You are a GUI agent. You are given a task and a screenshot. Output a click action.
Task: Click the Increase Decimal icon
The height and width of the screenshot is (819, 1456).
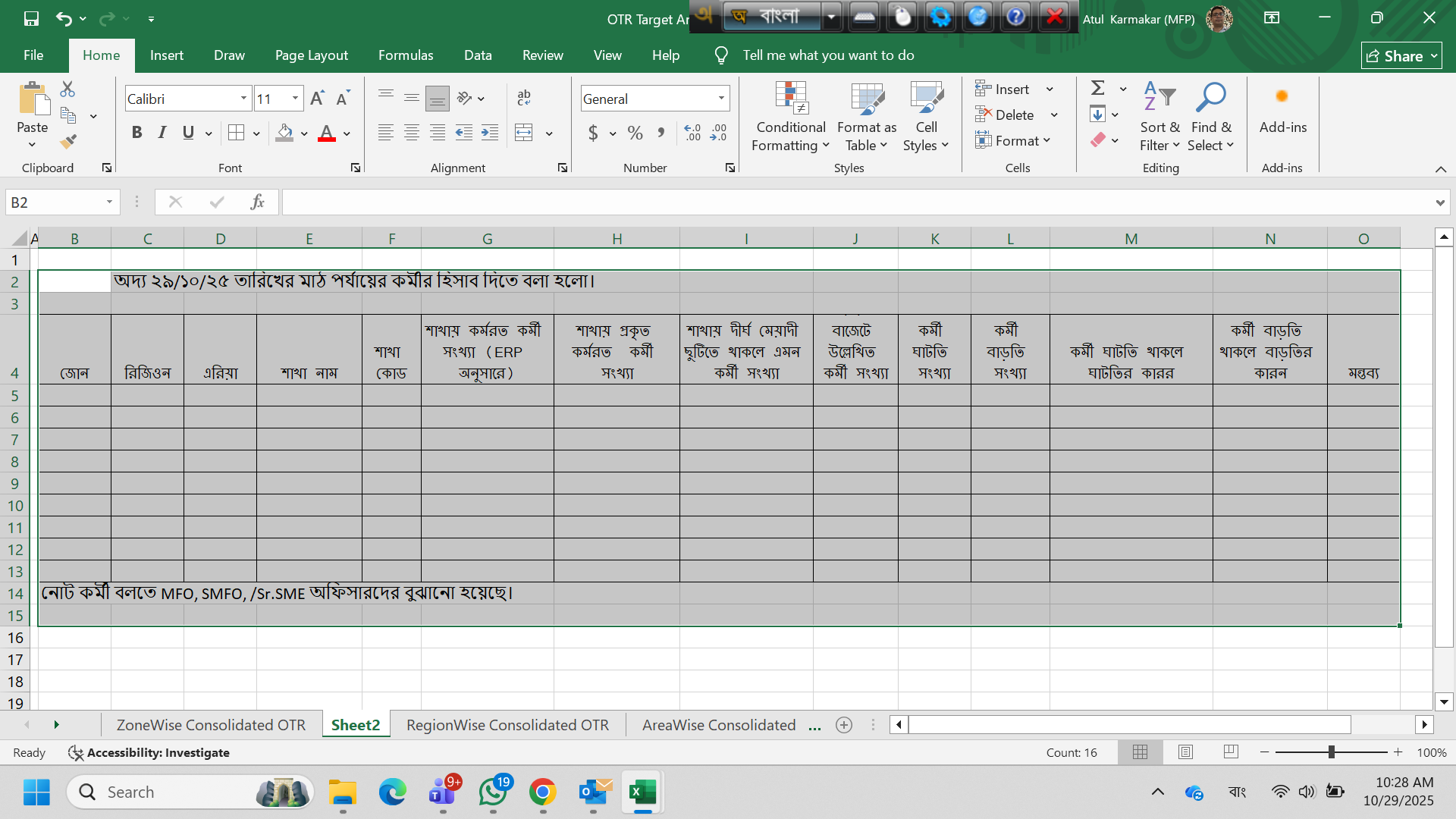click(692, 133)
